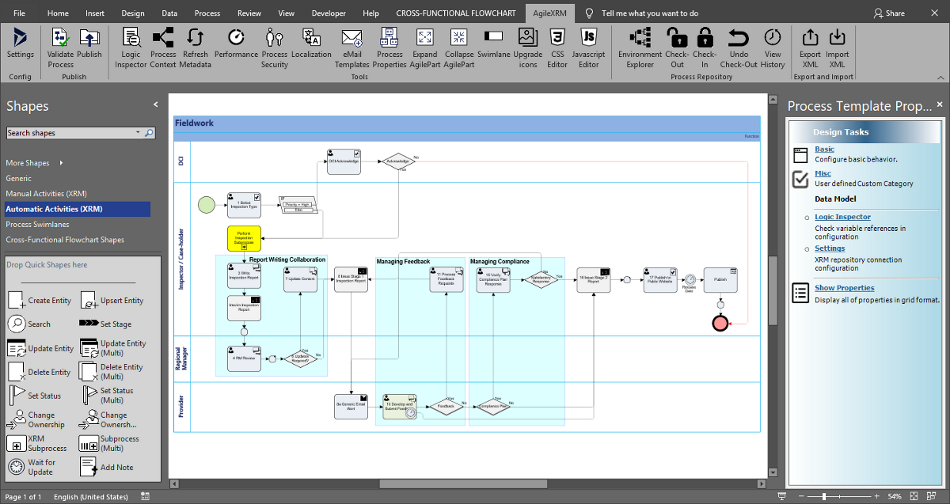
Task: Open the CSS Editor
Action: [557, 47]
